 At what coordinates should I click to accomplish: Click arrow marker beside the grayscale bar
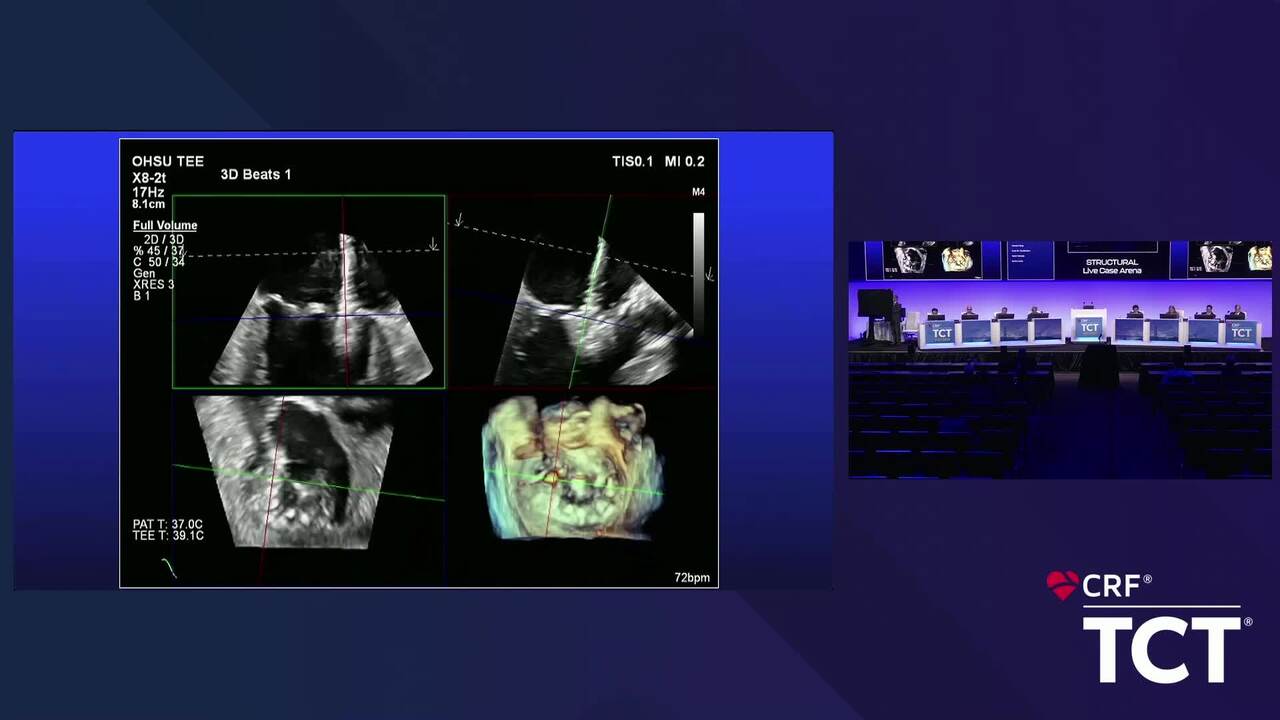pos(709,273)
